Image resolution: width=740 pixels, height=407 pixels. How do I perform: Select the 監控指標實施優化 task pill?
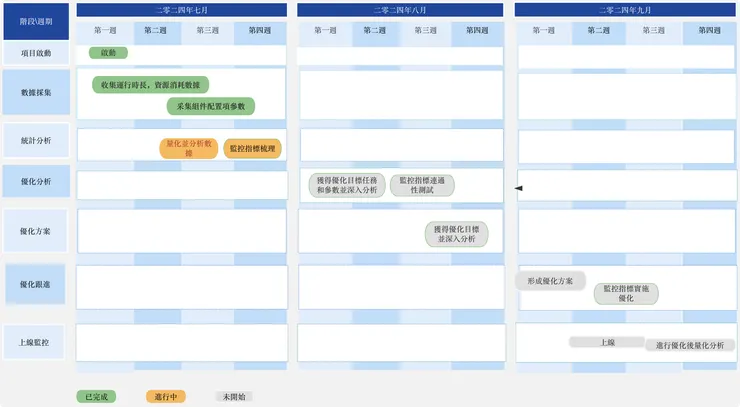[626, 293]
